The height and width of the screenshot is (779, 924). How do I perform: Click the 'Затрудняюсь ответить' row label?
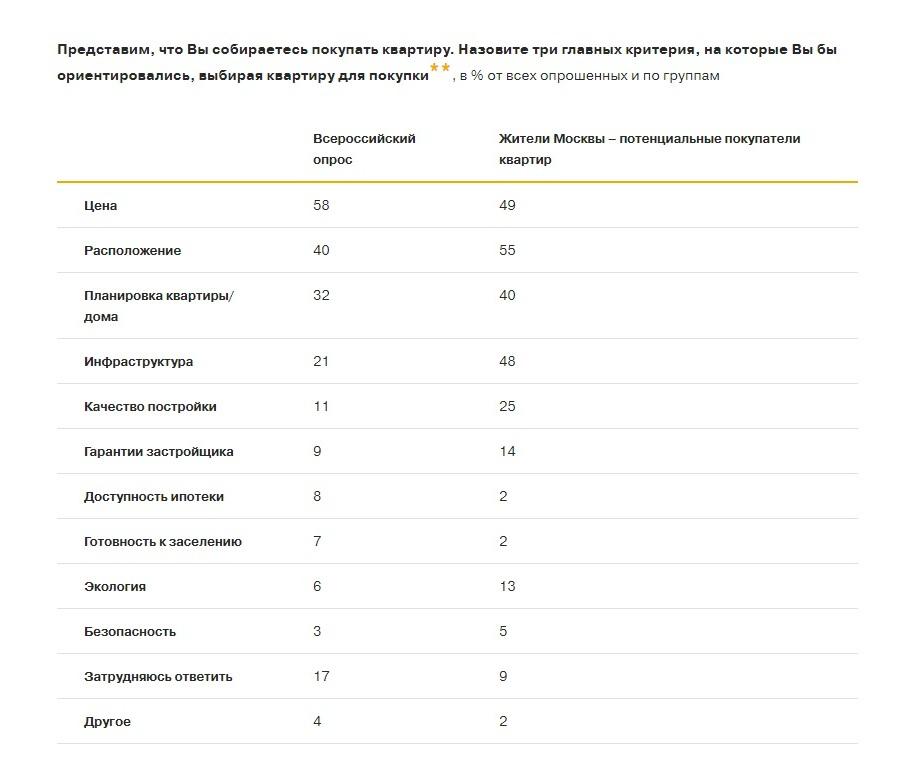click(158, 677)
